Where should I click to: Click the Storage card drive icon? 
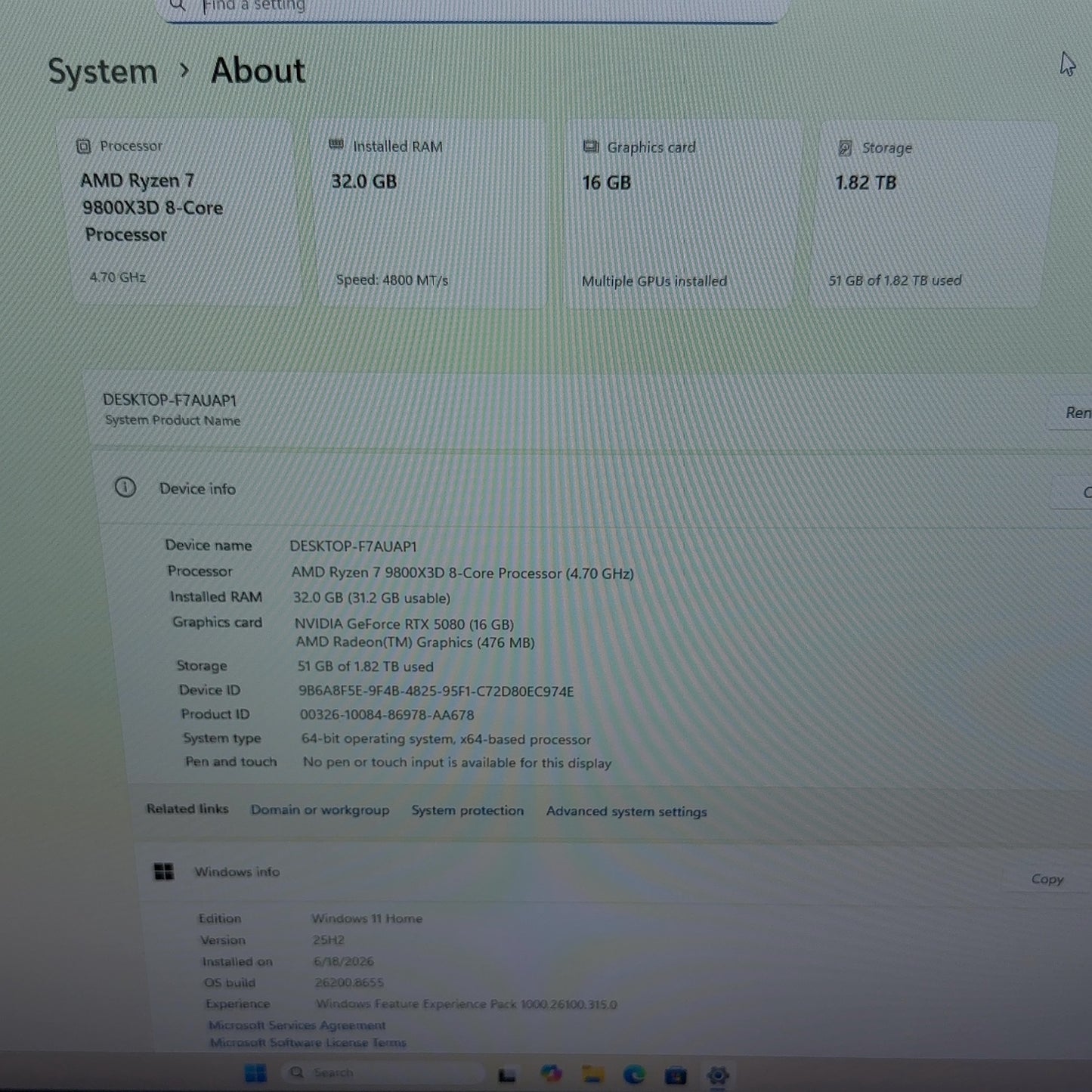pyautogui.click(x=845, y=148)
